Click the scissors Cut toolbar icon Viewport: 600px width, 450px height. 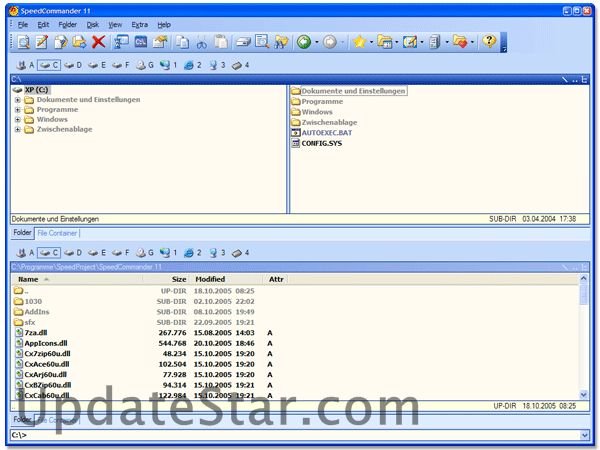pyautogui.click(x=202, y=42)
